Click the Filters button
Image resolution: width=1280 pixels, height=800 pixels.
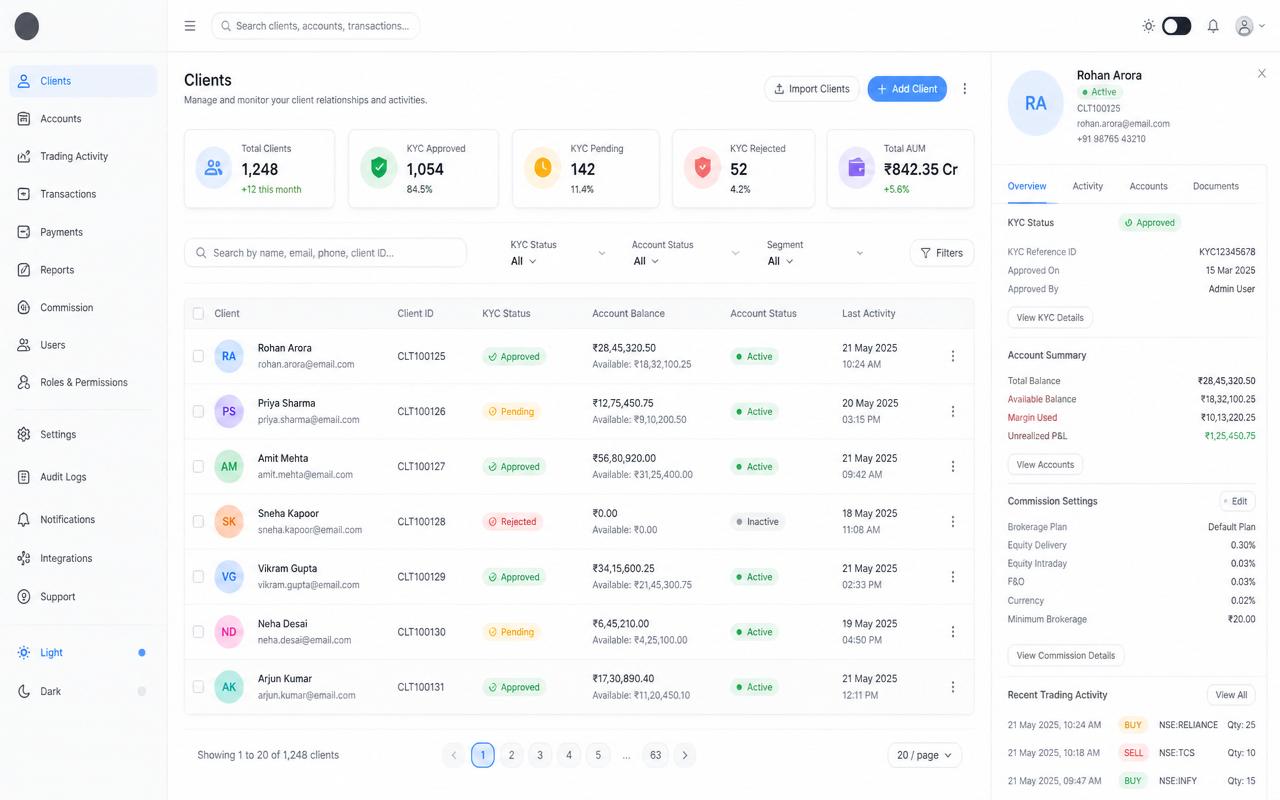pyautogui.click(x=942, y=253)
